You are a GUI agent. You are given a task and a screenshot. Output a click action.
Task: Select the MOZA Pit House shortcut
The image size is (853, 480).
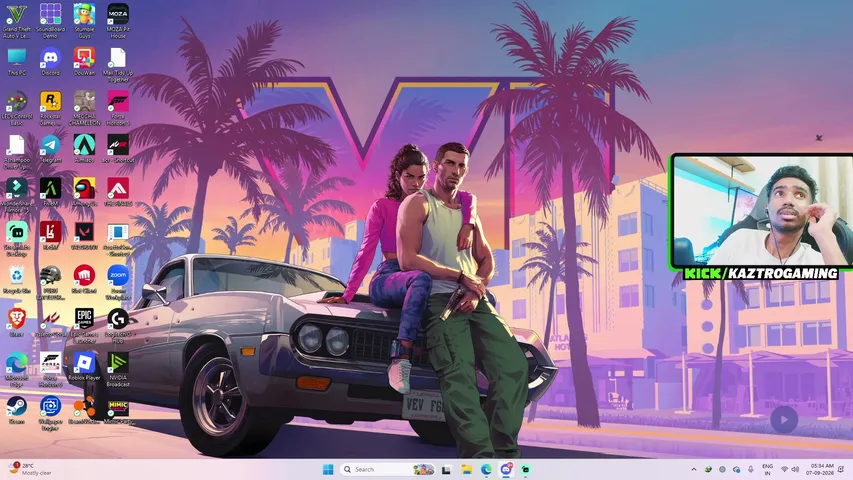pyautogui.click(x=118, y=21)
